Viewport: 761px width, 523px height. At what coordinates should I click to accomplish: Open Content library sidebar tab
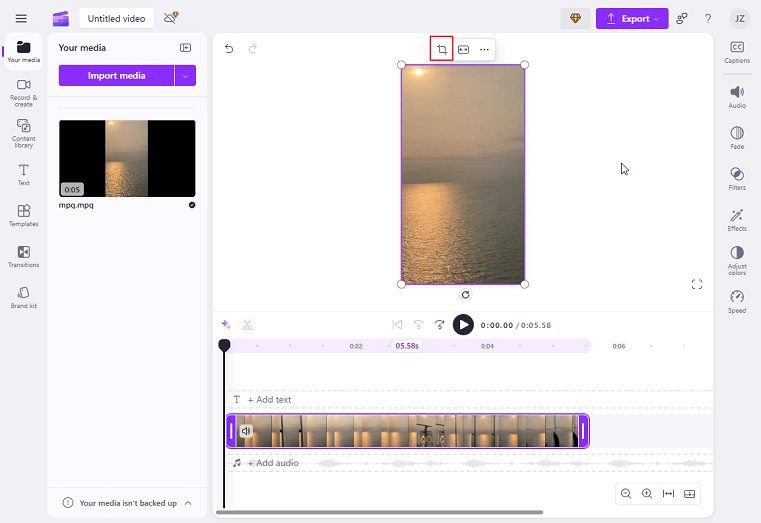[x=23, y=133]
